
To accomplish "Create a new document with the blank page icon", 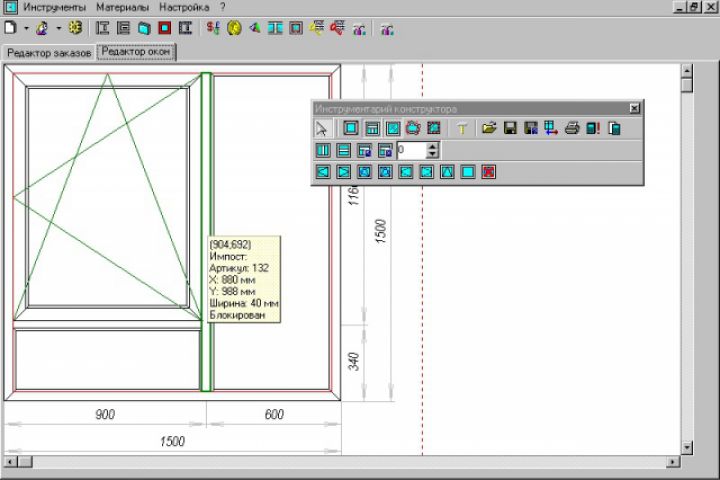I will (10, 28).
